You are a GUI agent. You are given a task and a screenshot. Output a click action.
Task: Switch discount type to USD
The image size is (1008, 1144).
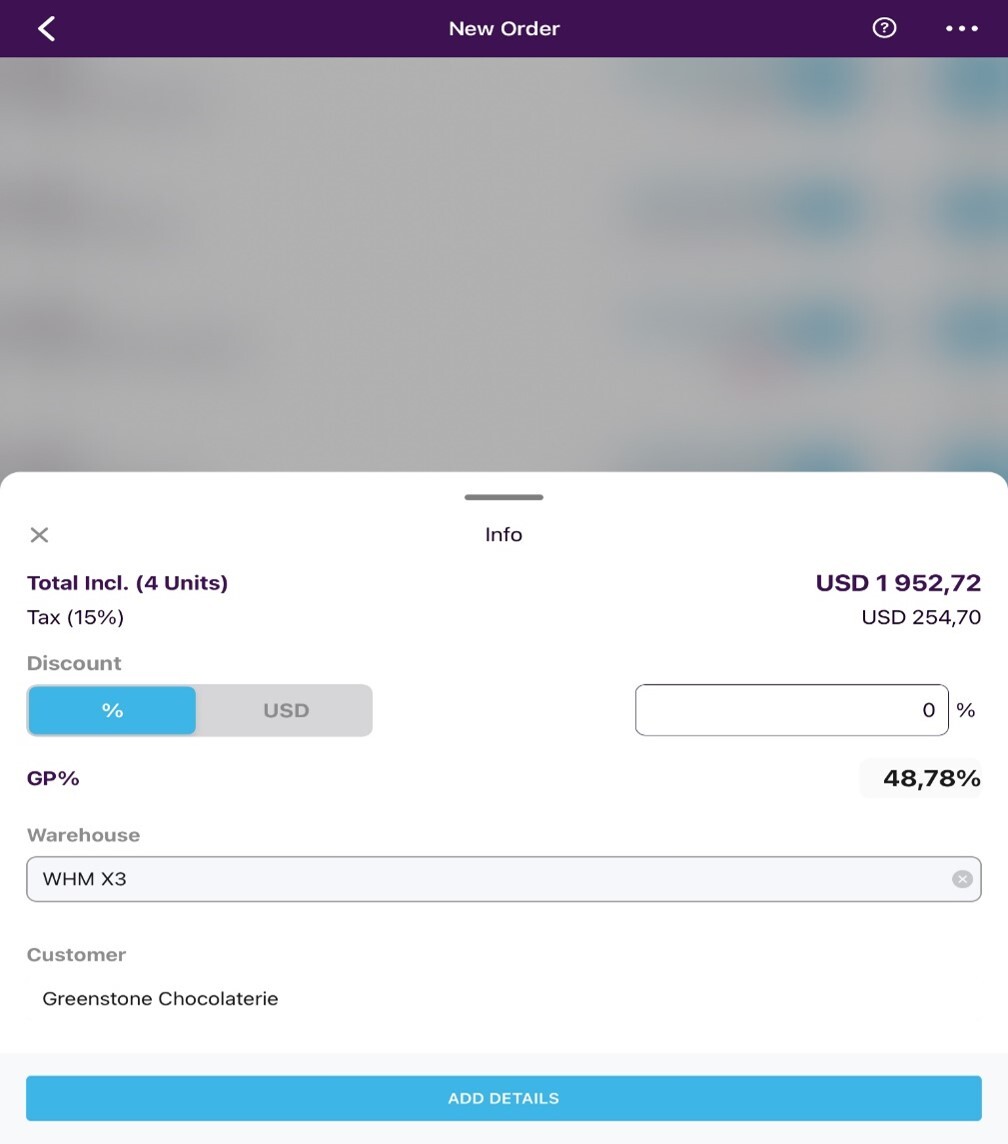(x=286, y=711)
